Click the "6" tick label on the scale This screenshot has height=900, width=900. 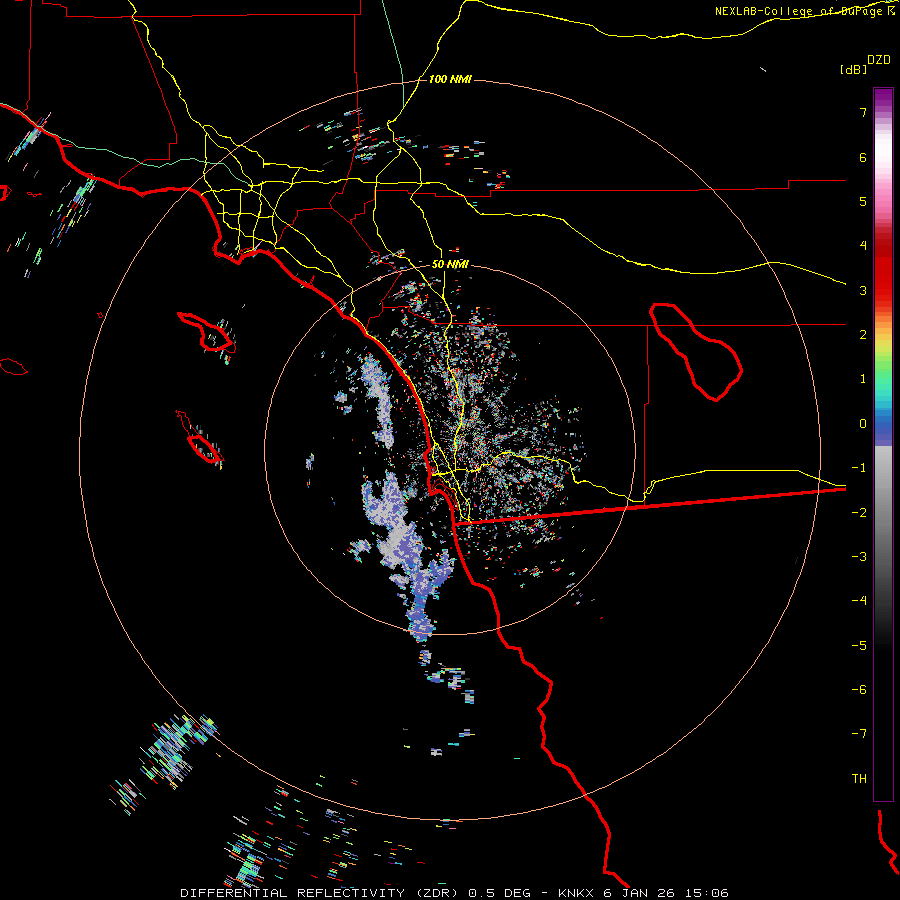click(863, 157)
